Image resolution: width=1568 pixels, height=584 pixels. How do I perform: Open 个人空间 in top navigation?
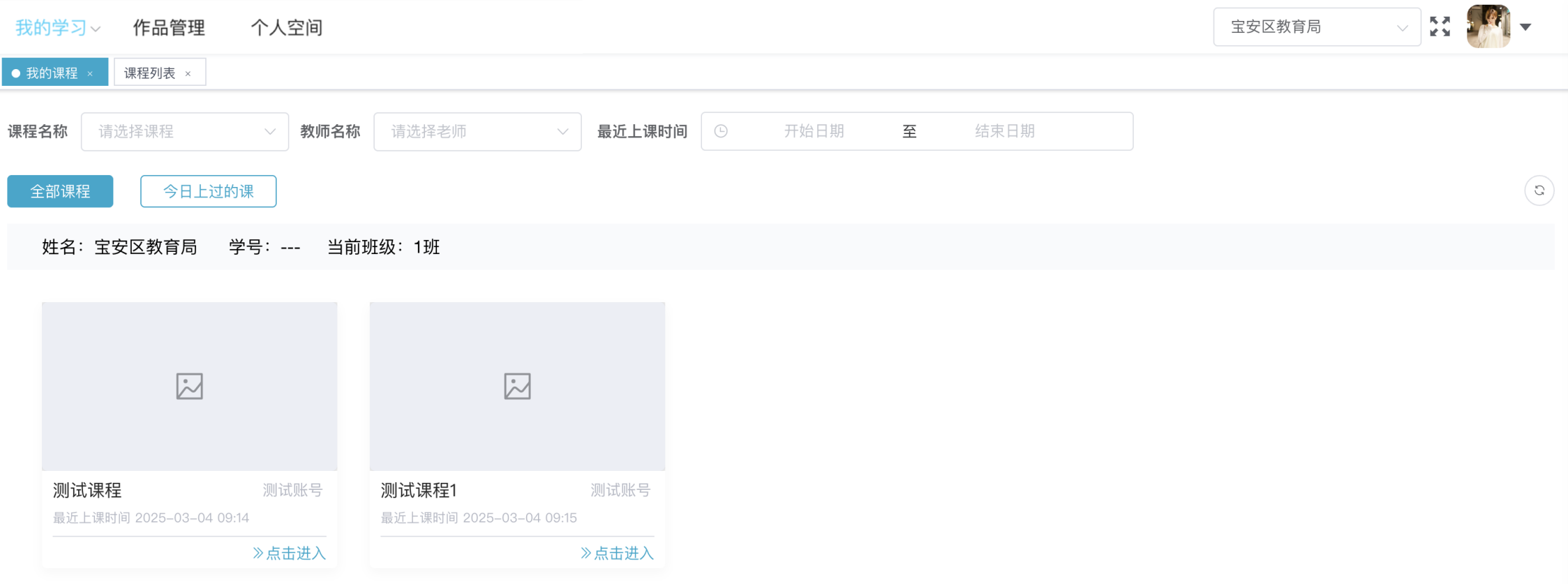pos(286,28)
